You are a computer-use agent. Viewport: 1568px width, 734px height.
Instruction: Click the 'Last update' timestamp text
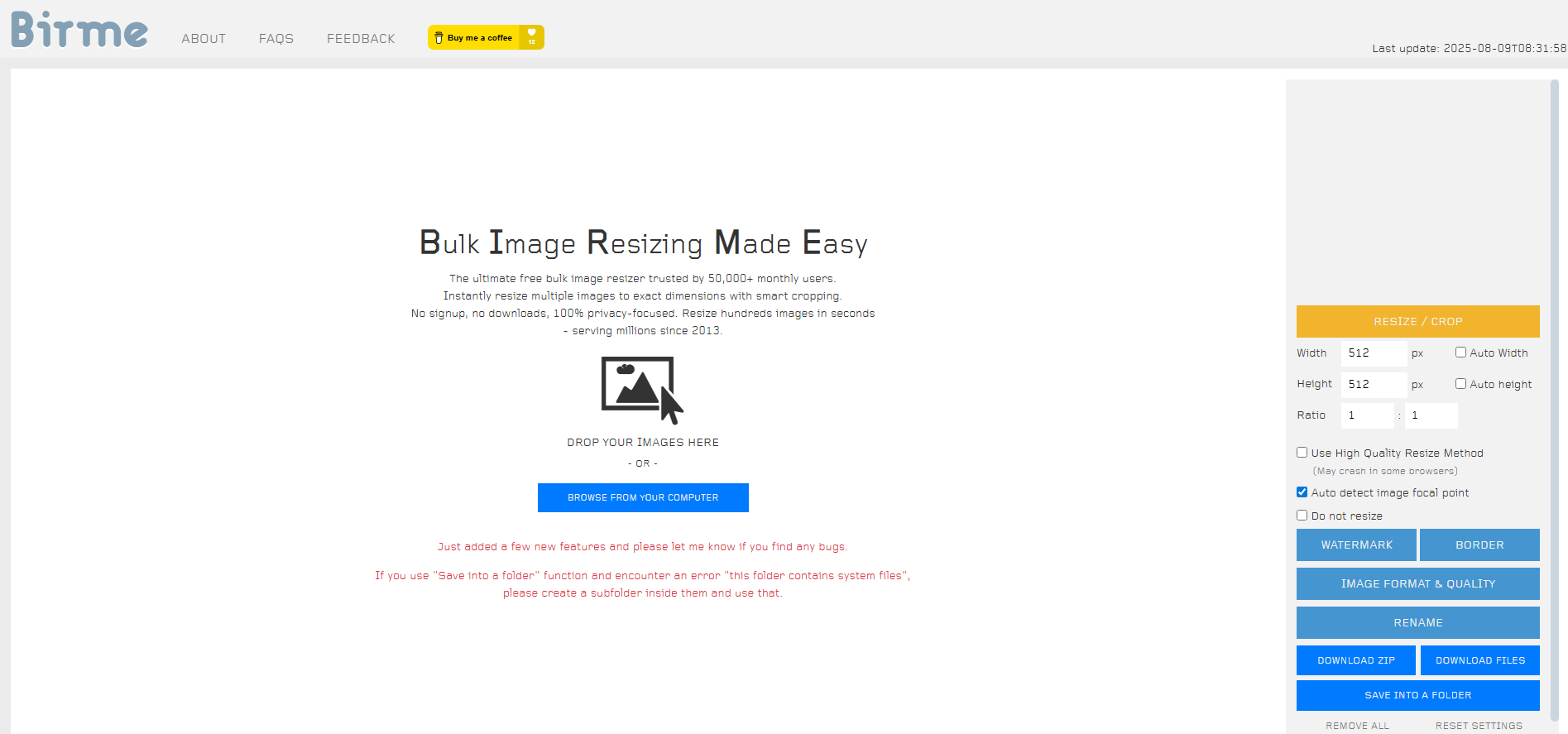point(1469,49)
